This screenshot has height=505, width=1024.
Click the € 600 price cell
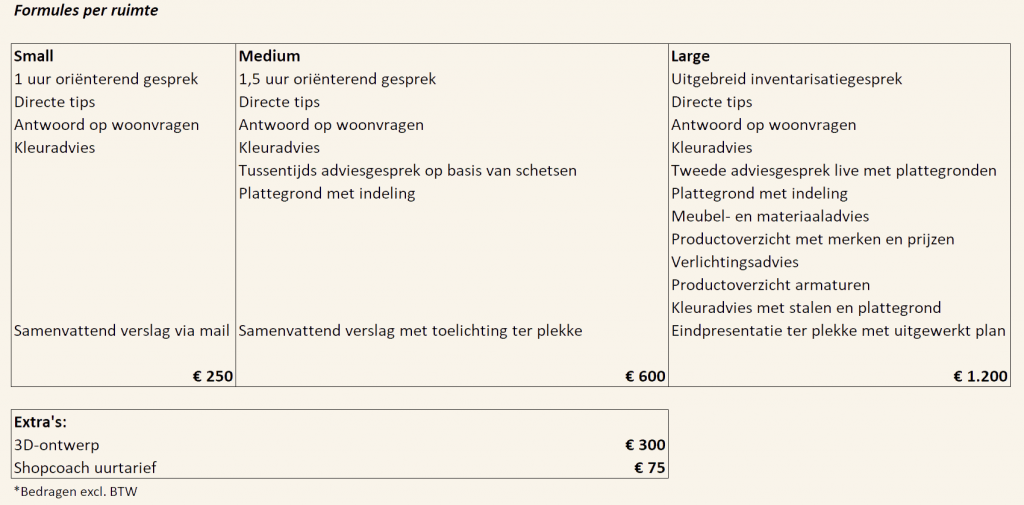[645, 376]
